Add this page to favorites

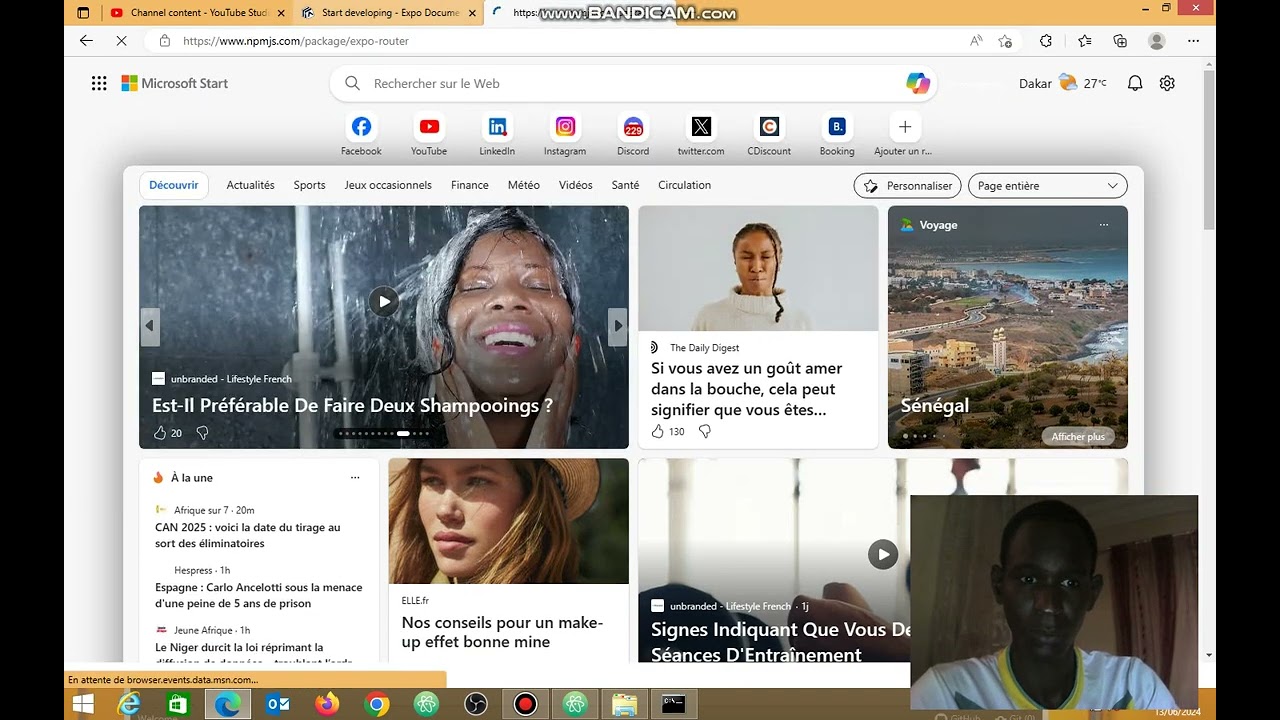(x=1005, y=41)
